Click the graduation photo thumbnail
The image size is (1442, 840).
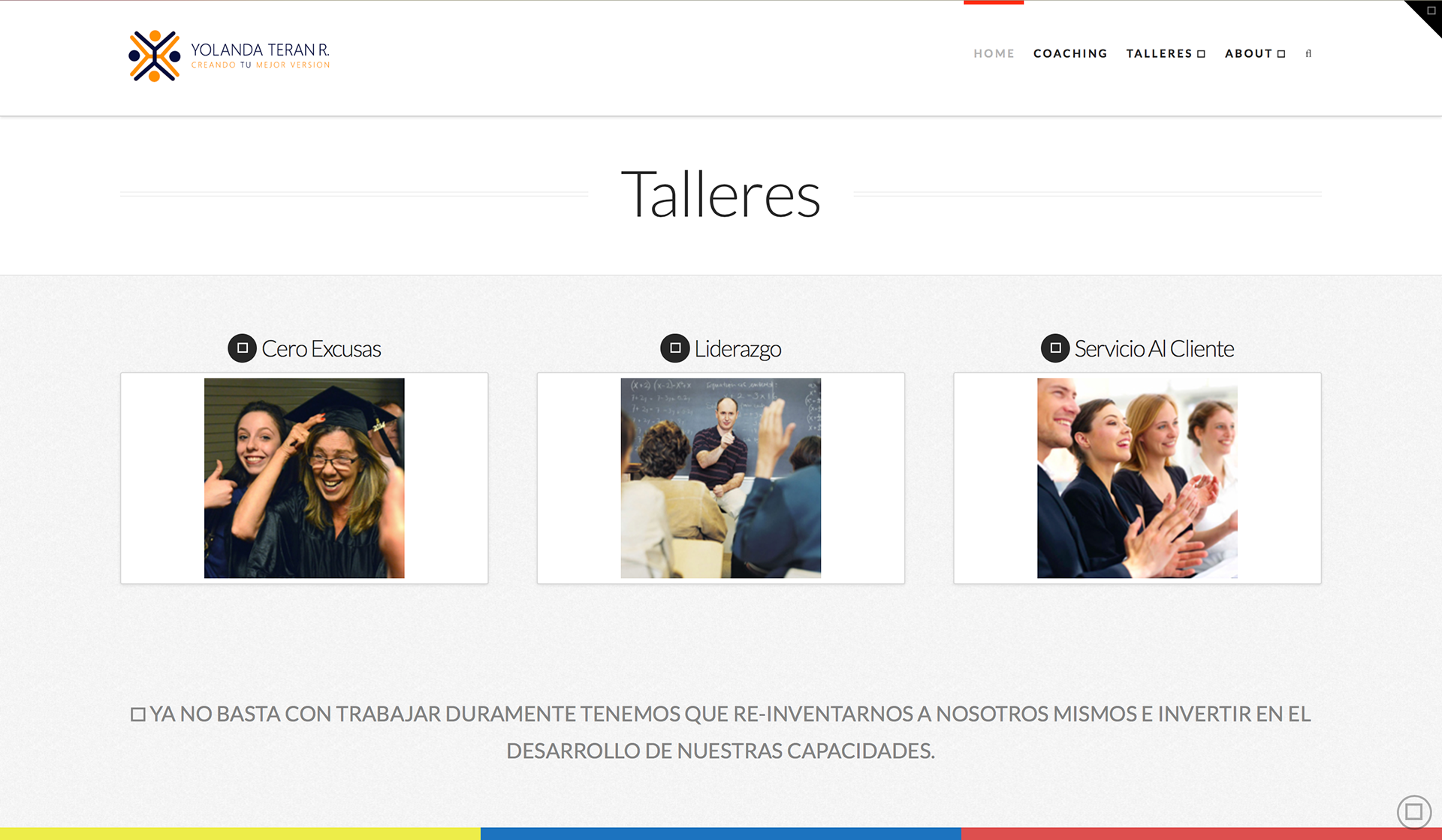[304, 478]
